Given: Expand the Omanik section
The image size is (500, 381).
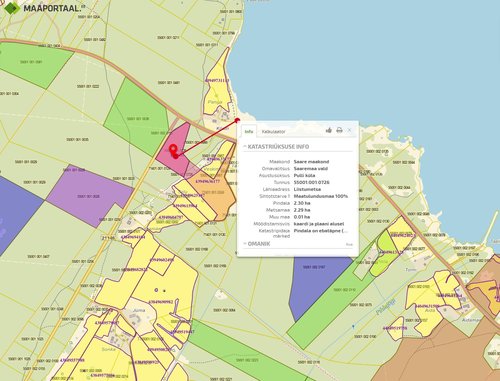Looking at the screenshot, I should (257, 244).
